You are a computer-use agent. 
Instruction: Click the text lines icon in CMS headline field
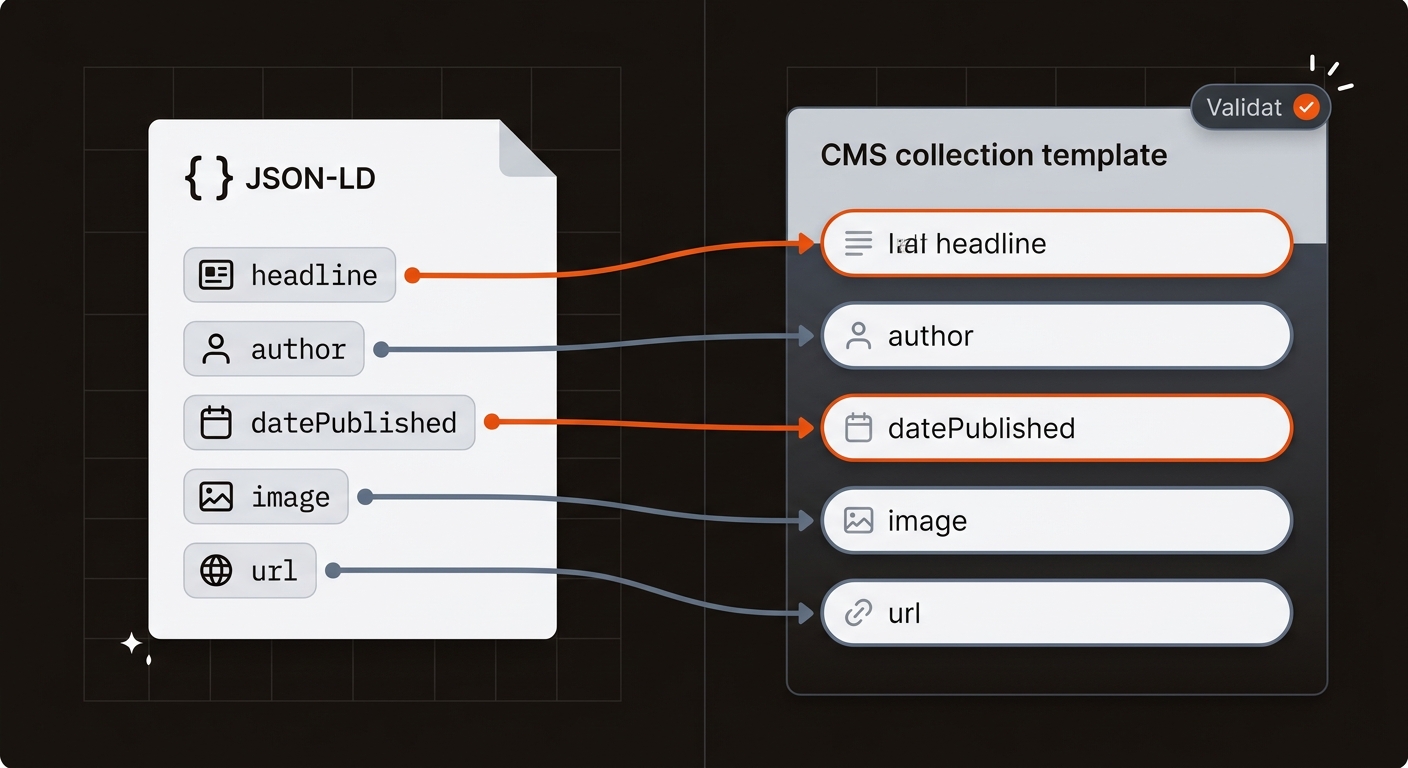coord(859,243)
